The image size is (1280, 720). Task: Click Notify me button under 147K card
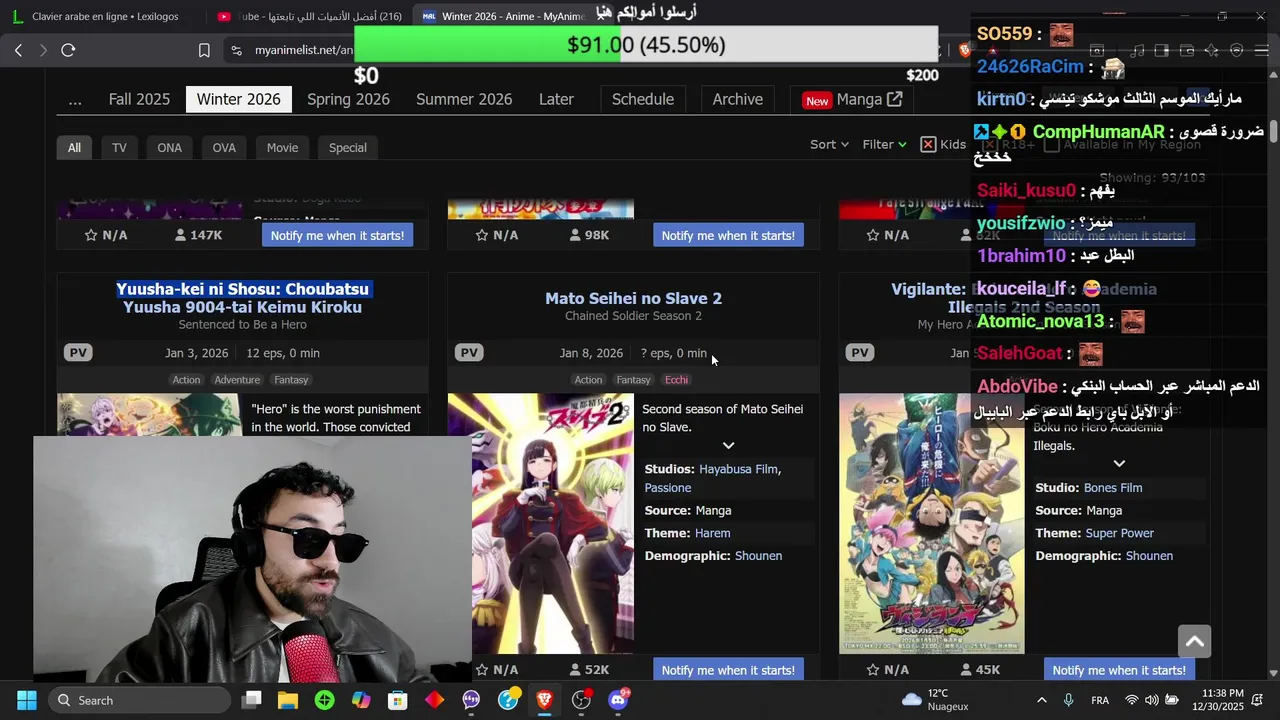point(338,235)
